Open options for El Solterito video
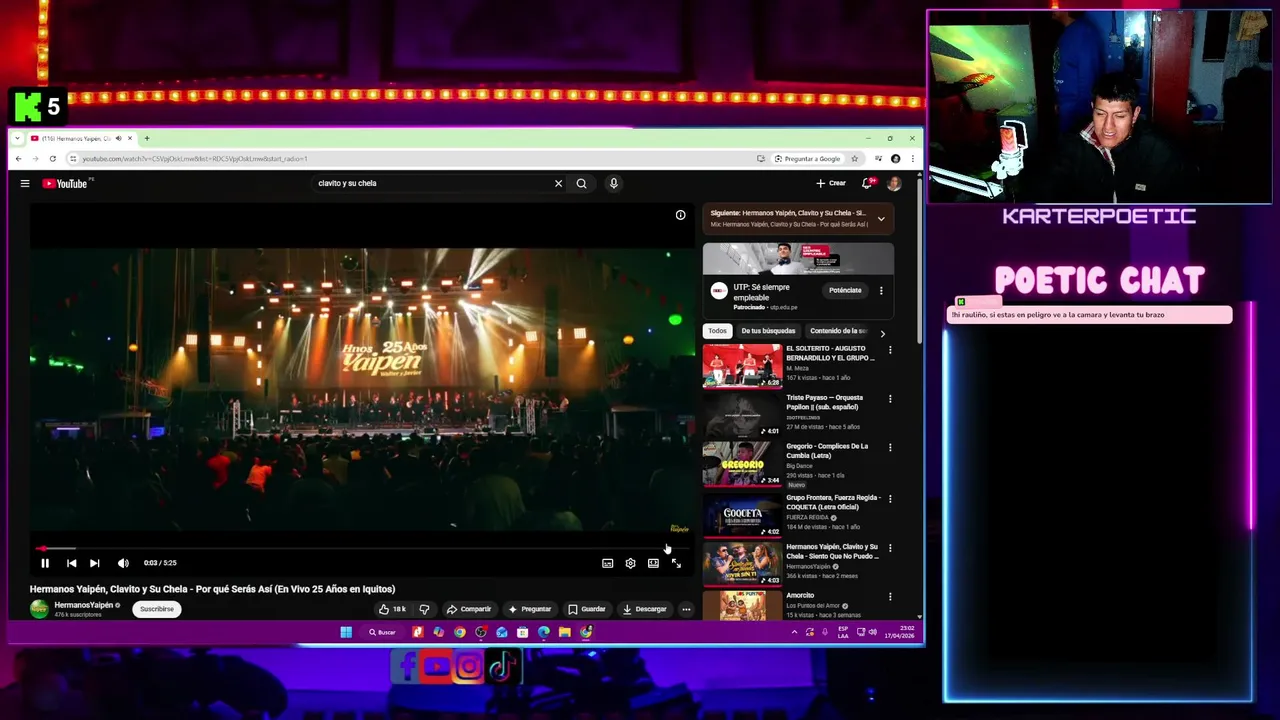Screen dimensions: 1280x720 pos(890,350)
